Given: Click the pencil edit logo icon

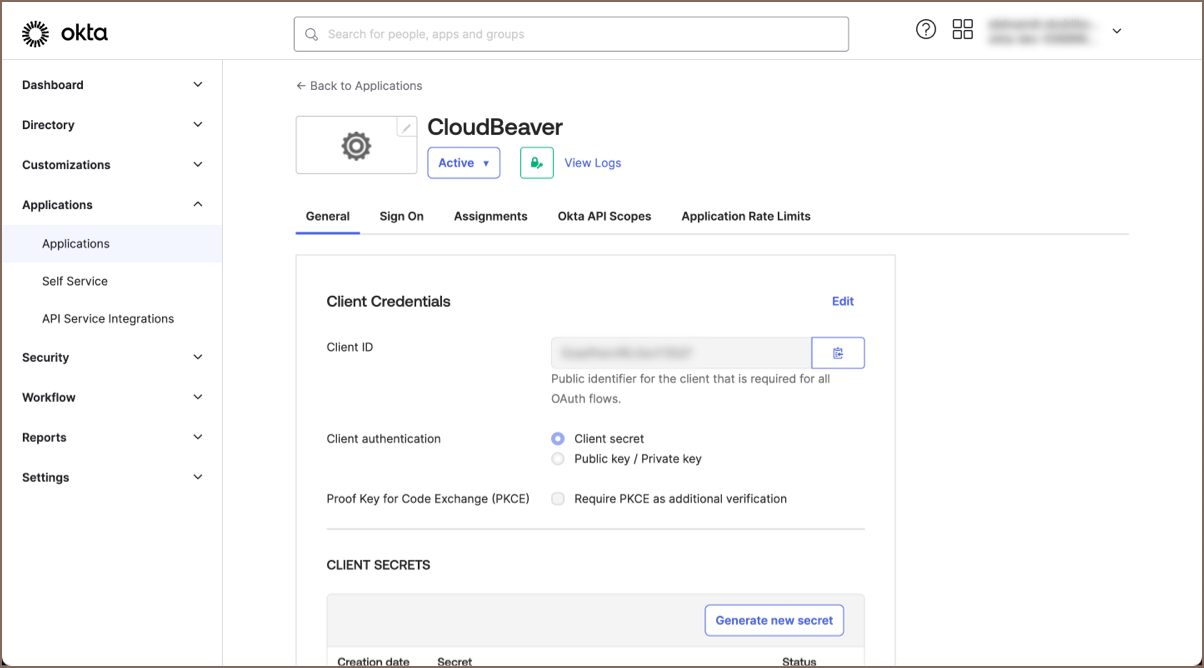Looking at the screenshot, I should (x=406, y=127).
